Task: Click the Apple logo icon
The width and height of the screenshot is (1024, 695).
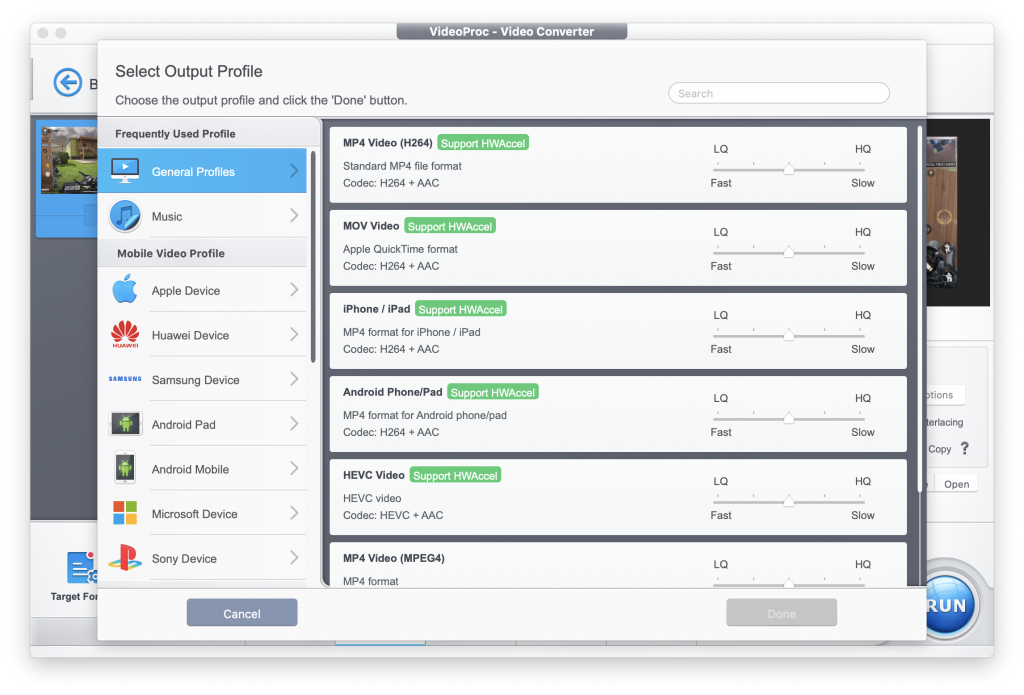Action: tap(125, 289)
